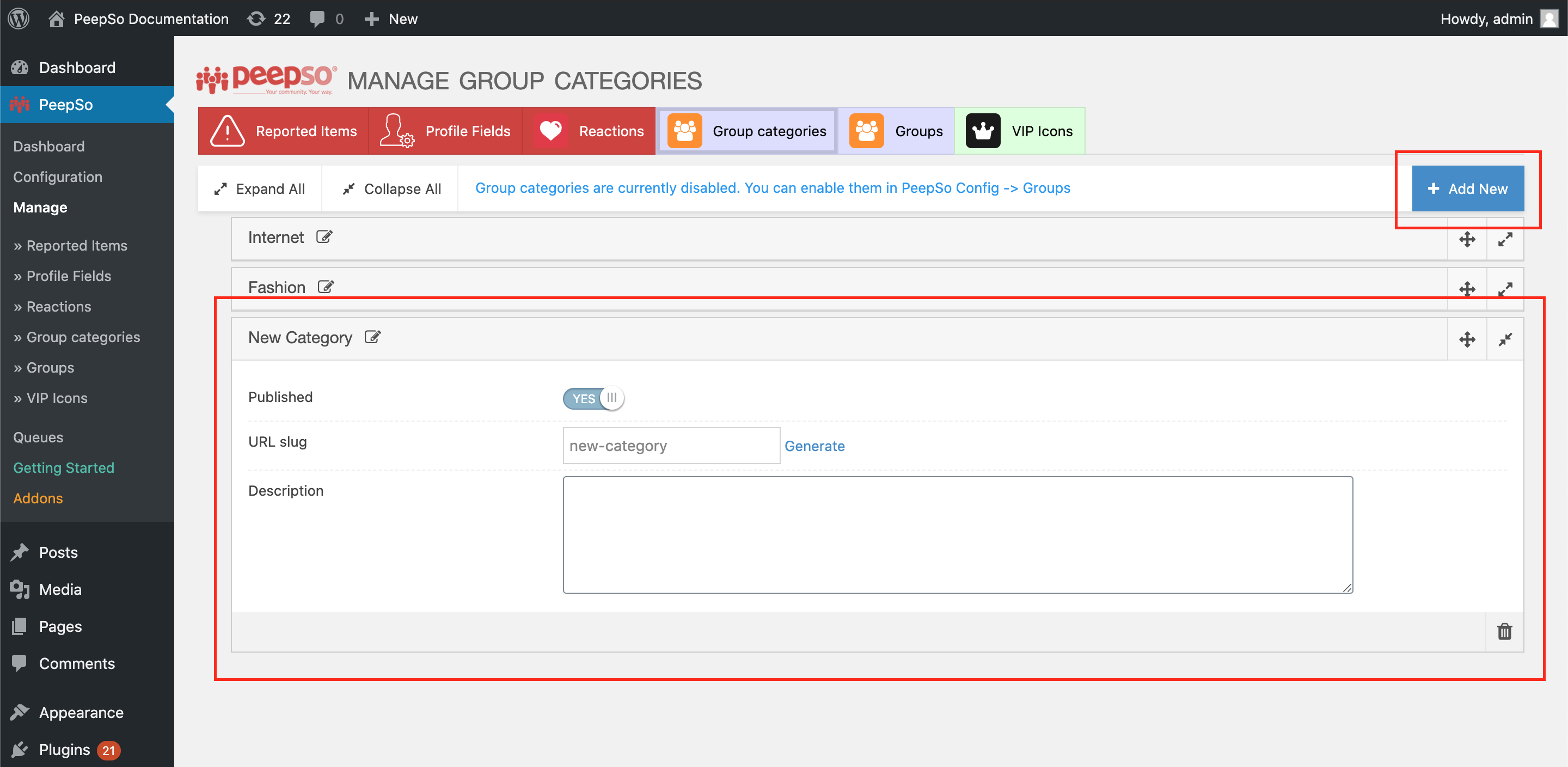Image resolution: width=1568 pixels, height=767 pixels.
Task: Click Generate slug link
Action: pos(814,446)
